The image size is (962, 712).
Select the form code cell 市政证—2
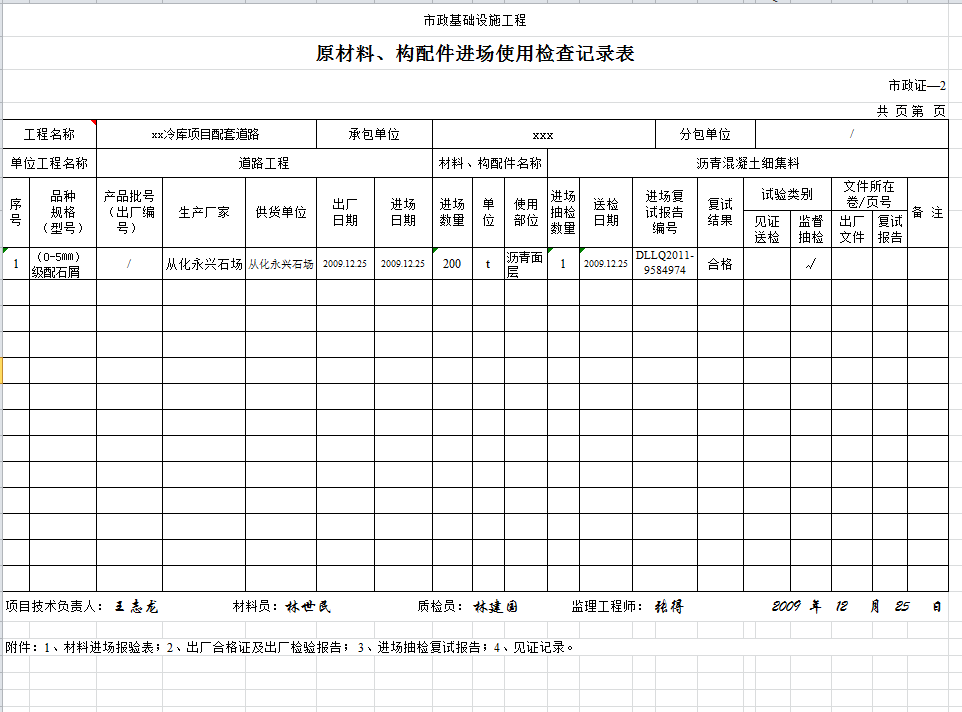(x=917, y=86)
